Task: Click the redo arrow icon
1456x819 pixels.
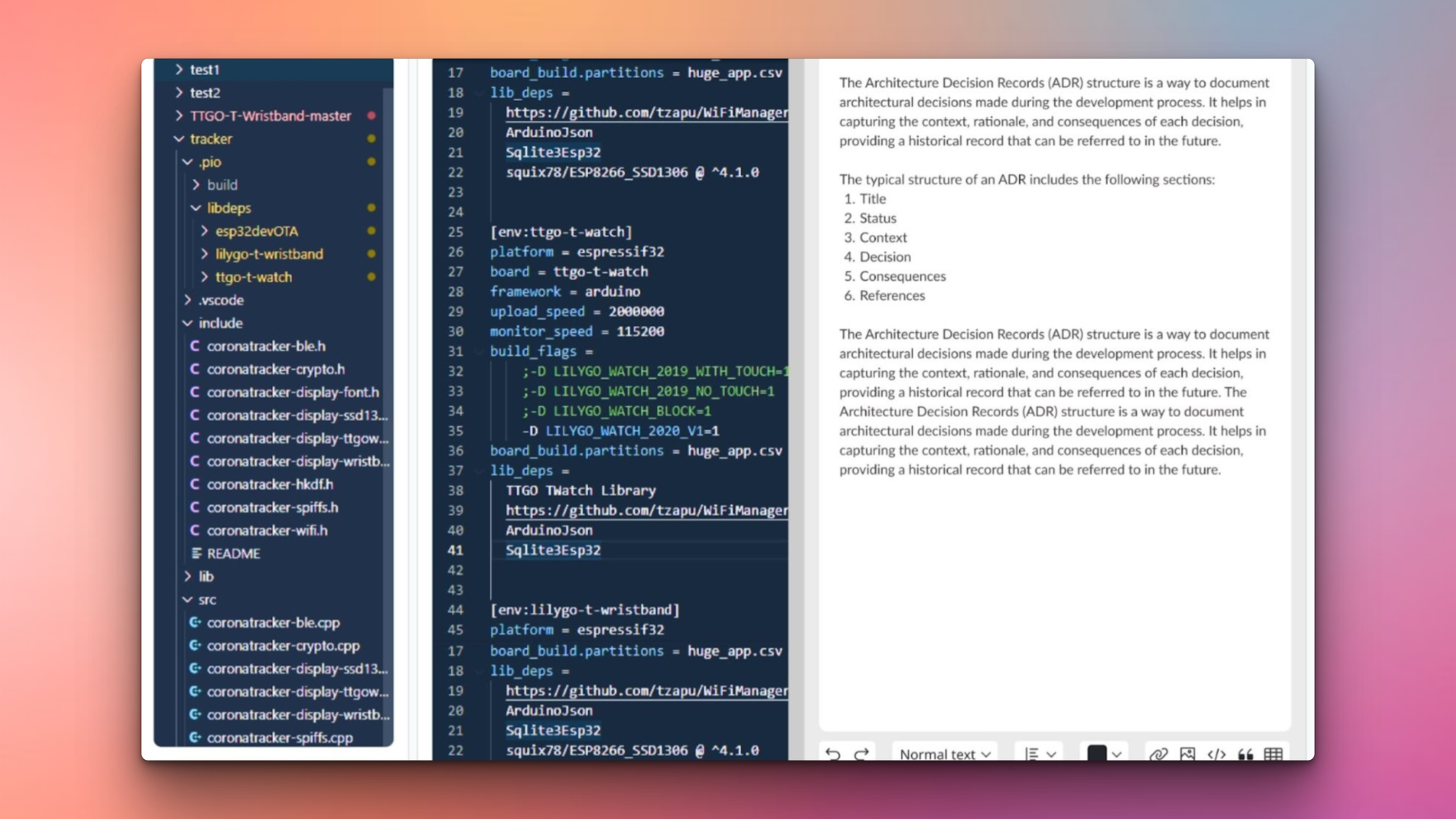Action: pyautogui.click(x=861, y=755)
